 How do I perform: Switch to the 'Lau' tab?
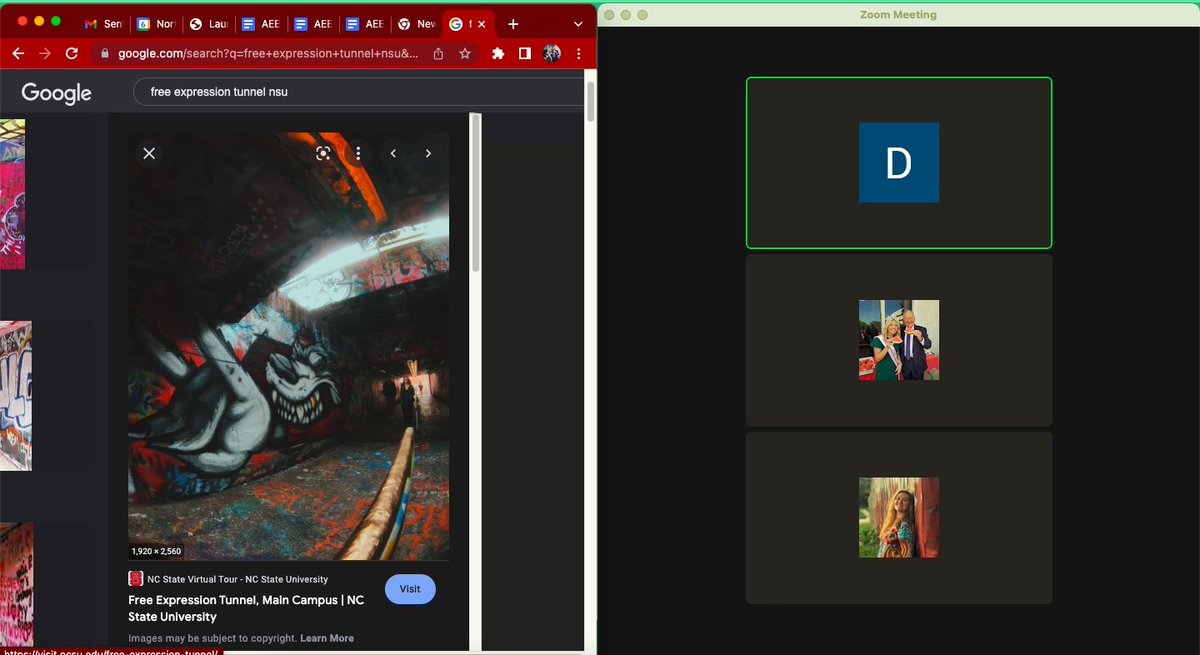tap(207, 24)
